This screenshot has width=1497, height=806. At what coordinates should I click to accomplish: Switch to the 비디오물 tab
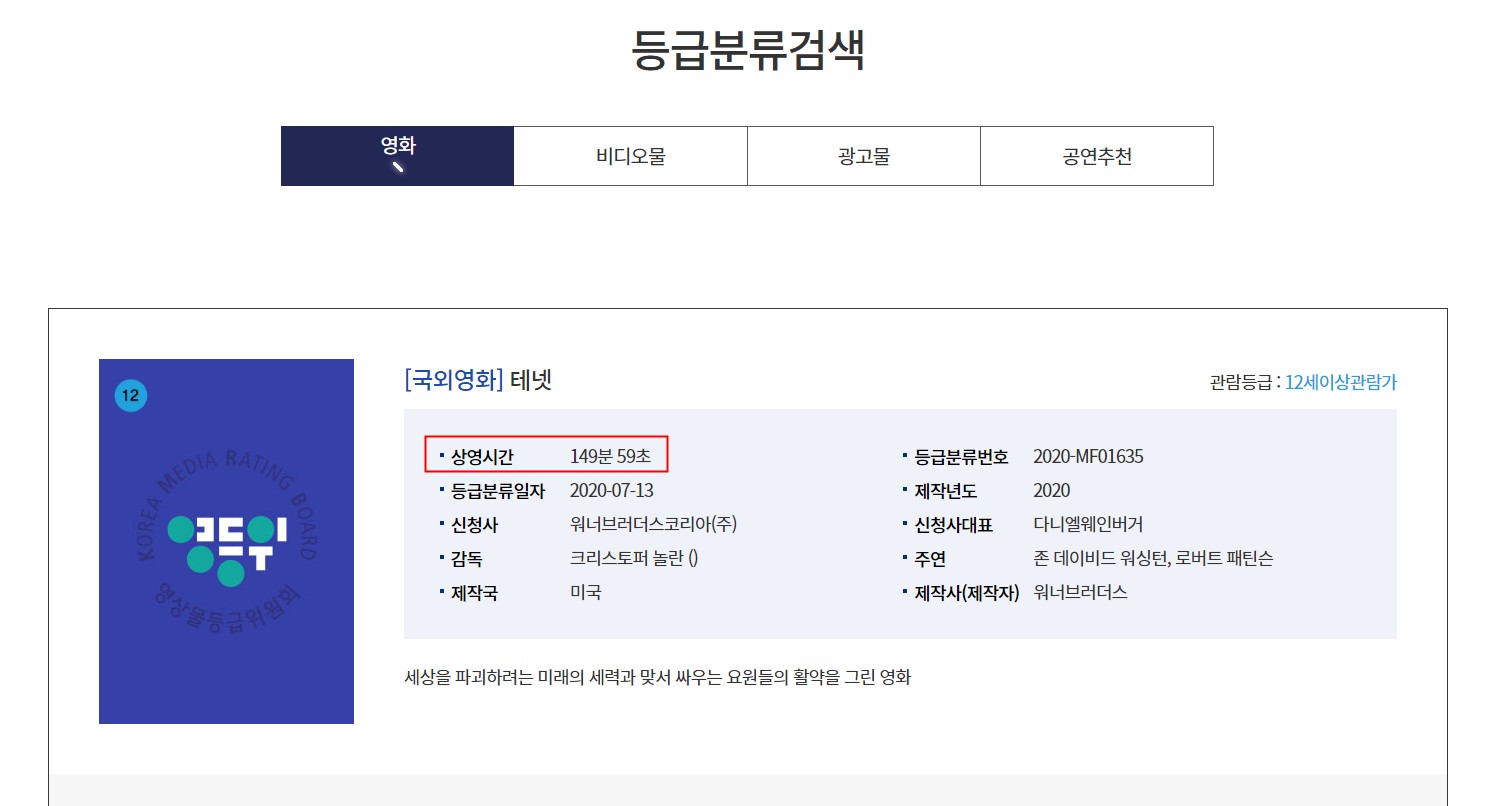630,156
